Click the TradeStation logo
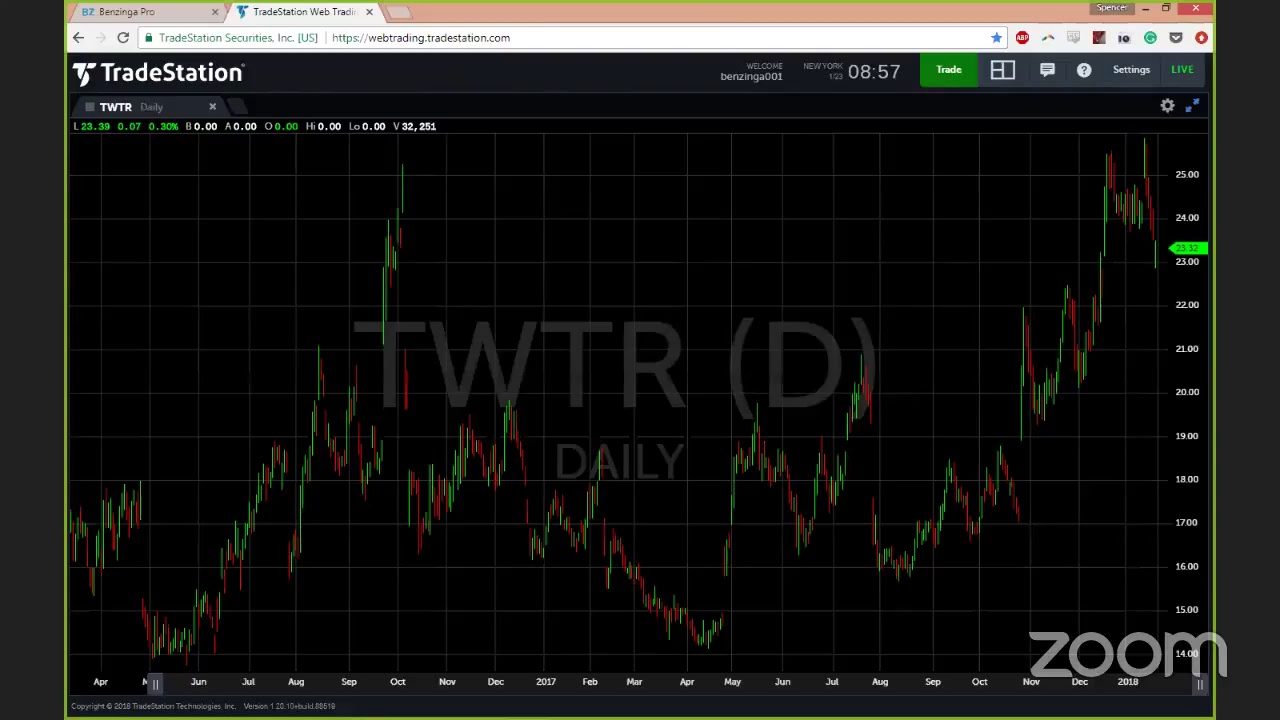 [158, 73]
